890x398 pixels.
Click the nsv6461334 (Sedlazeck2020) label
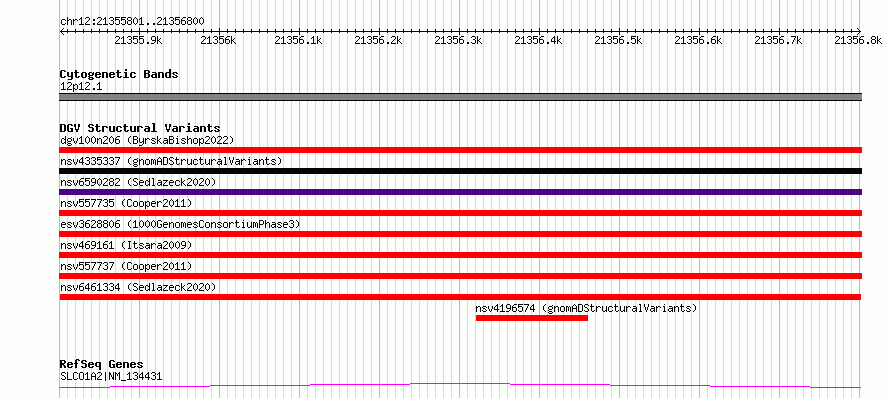pos(138,287)
